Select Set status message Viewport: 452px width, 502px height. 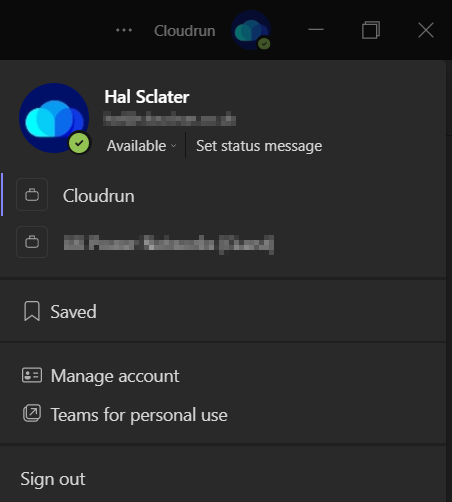pyautogui.click(x=259, y=146)
